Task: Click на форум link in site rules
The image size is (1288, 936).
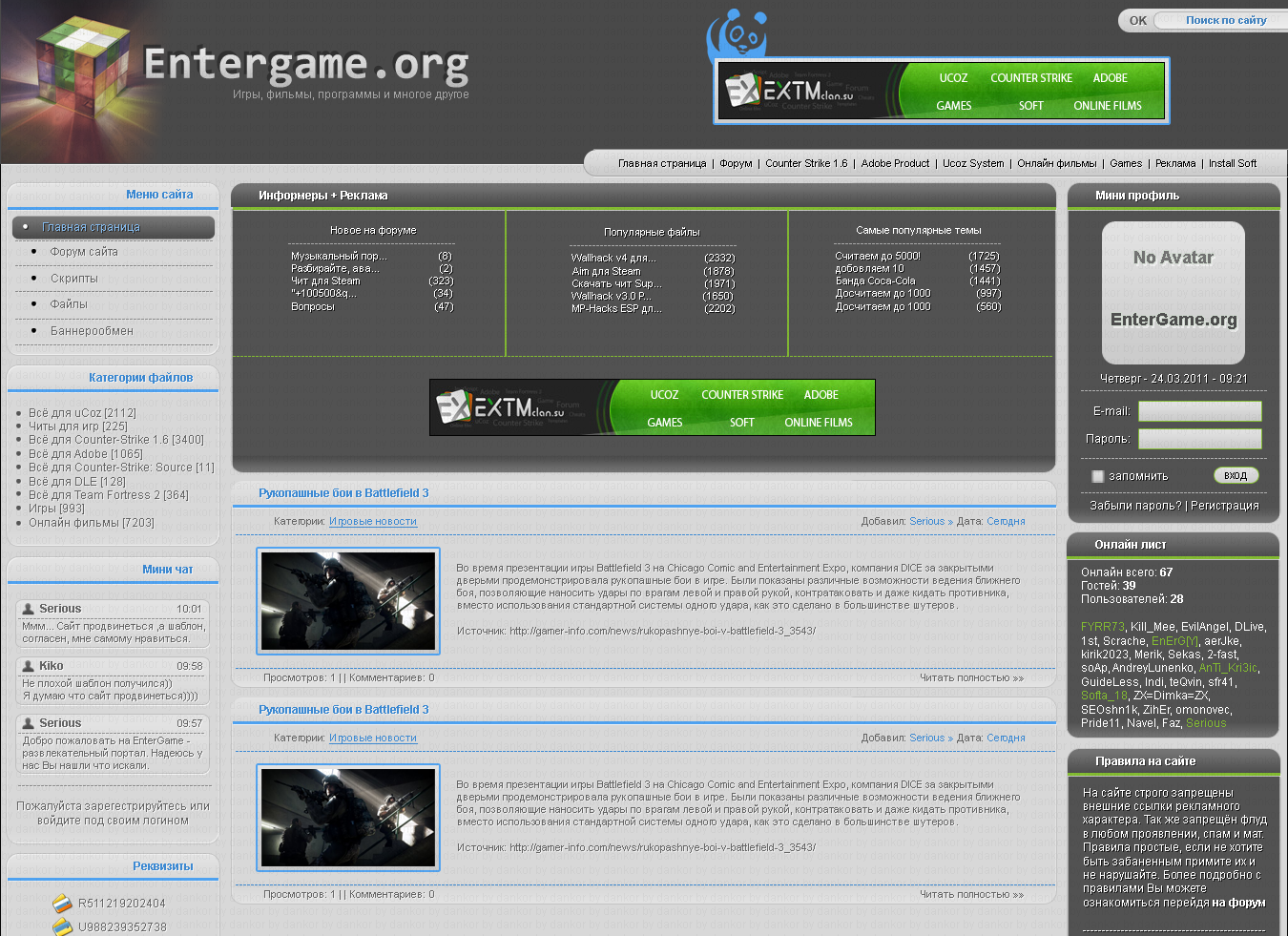Action: pos(1238,903)
